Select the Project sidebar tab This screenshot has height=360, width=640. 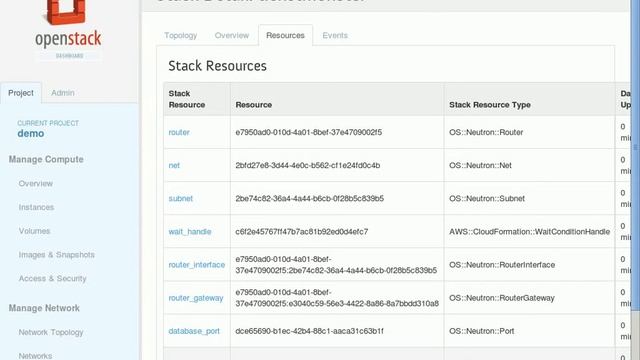coord(21,93)
